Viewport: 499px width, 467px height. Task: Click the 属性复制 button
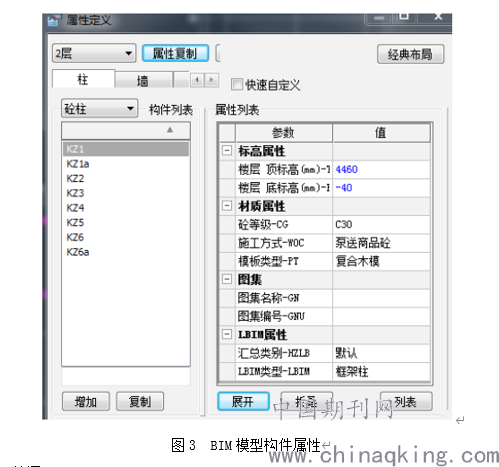click(175, 53)
